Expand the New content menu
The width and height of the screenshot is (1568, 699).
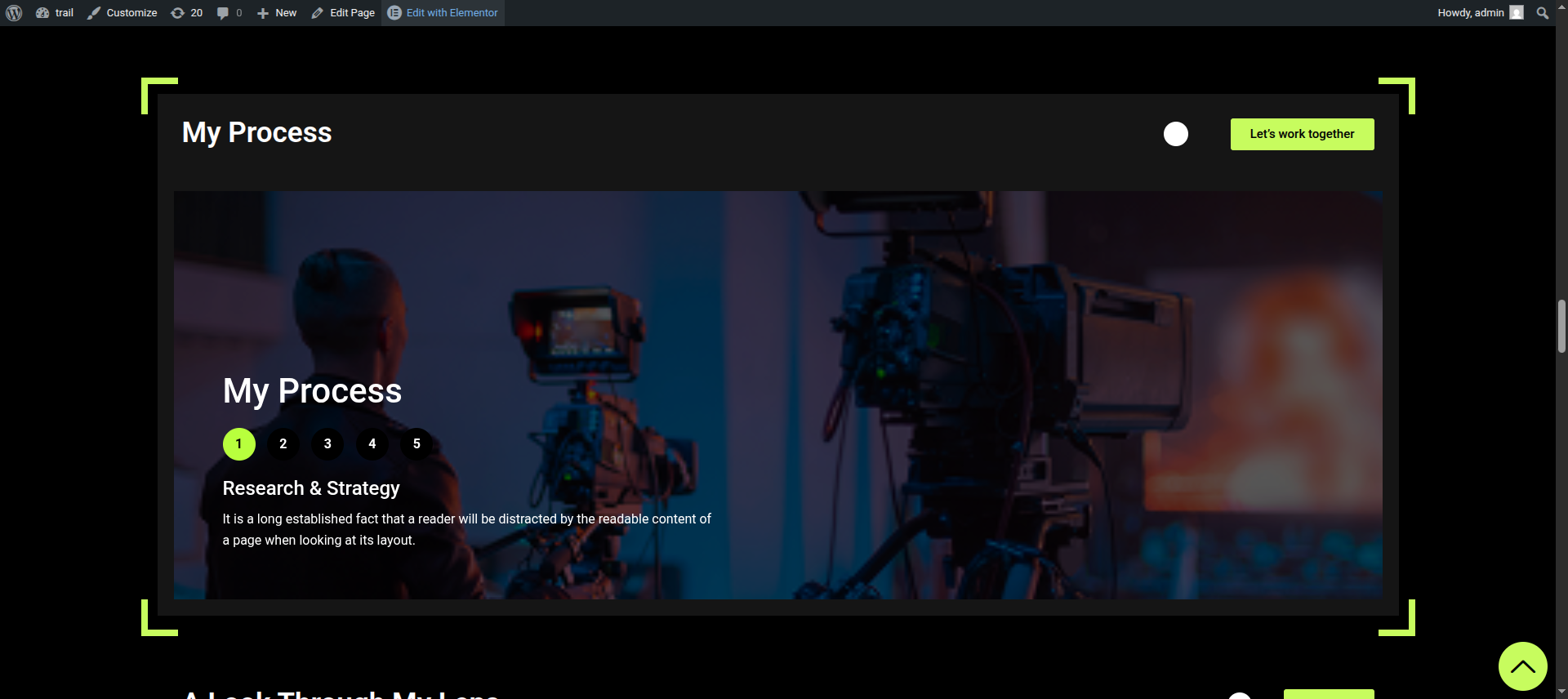277,13
